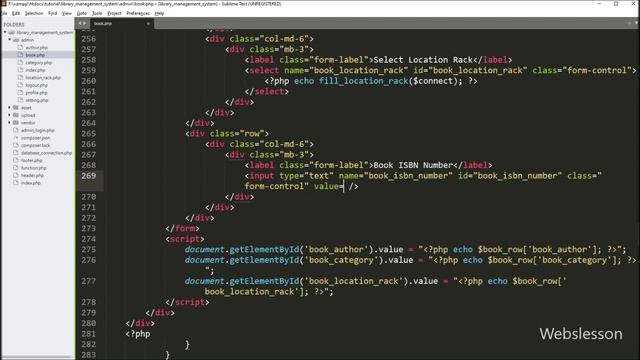The height and width of the screenshot is (360, 640).
Task: Click the next tab arrow
Action: click(84, 23)
